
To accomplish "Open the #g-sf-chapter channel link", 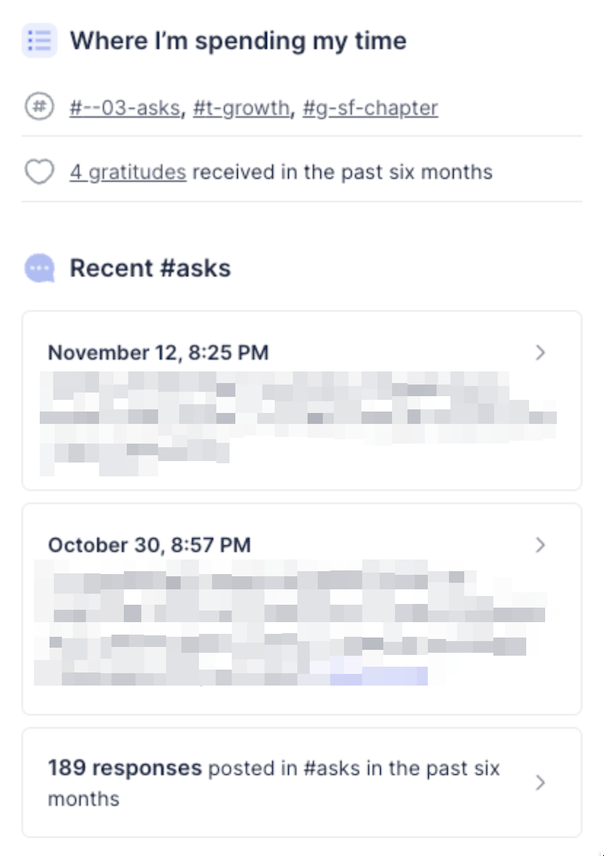I will point(370,108).
